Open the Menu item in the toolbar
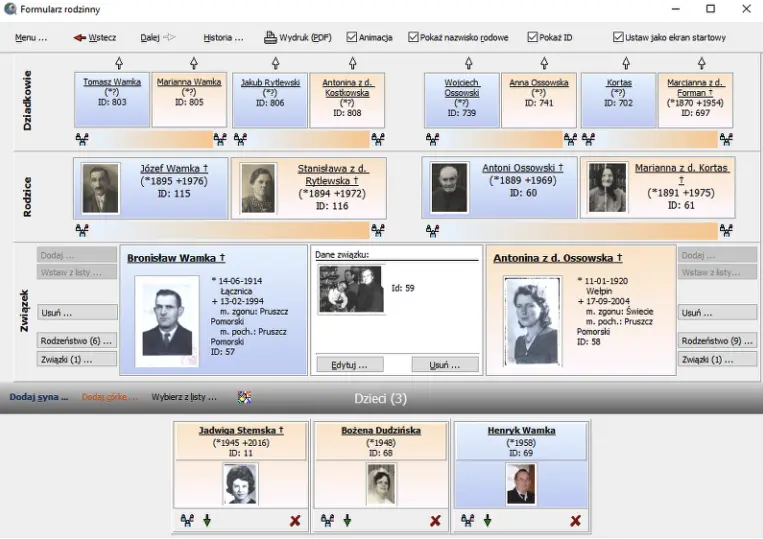Image resolution: width=763 pixels, height=539 pixels. pyautogui.click(x=31, y=38)
